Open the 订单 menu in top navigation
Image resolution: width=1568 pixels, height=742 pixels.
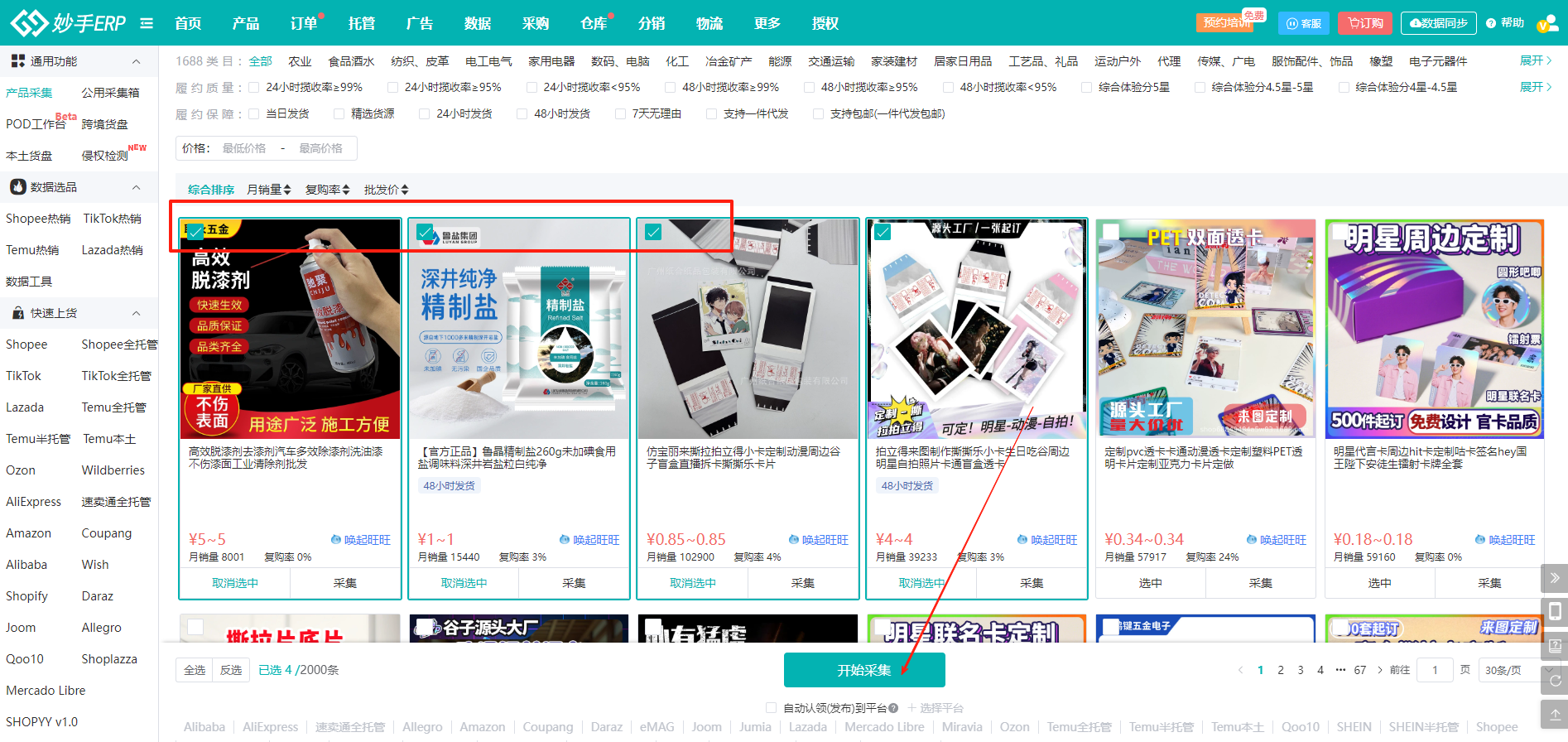point(303,23)
